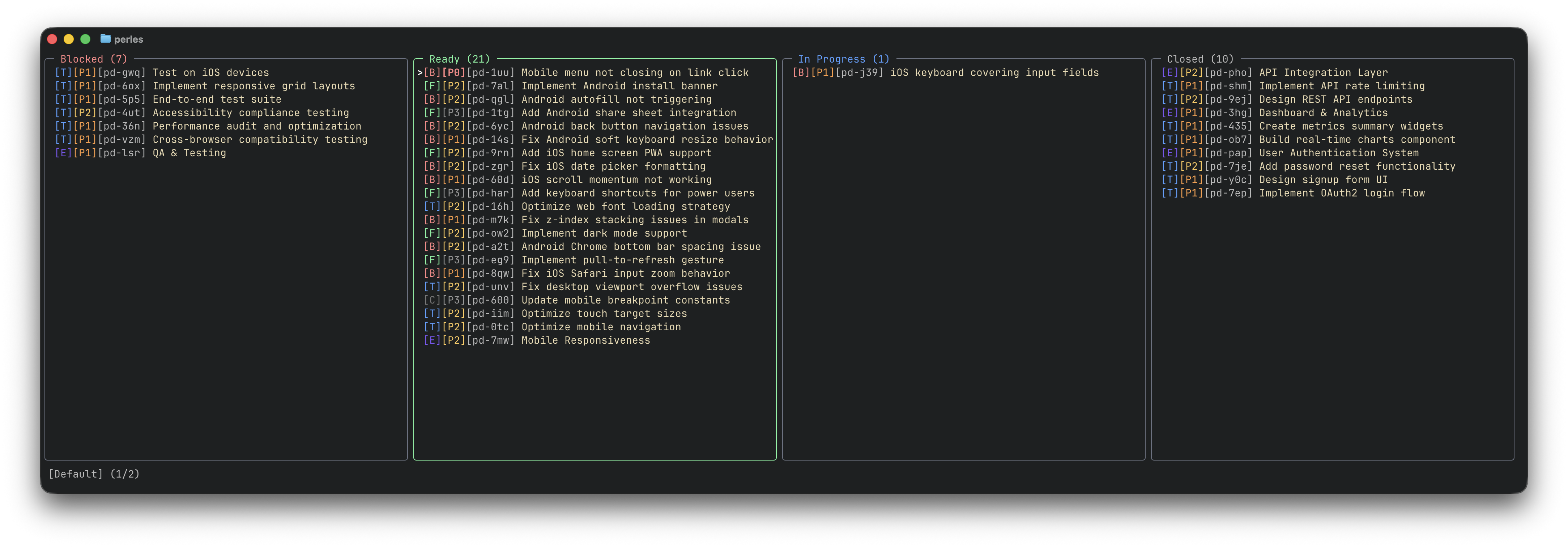This screenshot has height=547, width=1568.
Task: Select 'Update mobile breakpoint constants' chore
Action: [x=625, y=300]
